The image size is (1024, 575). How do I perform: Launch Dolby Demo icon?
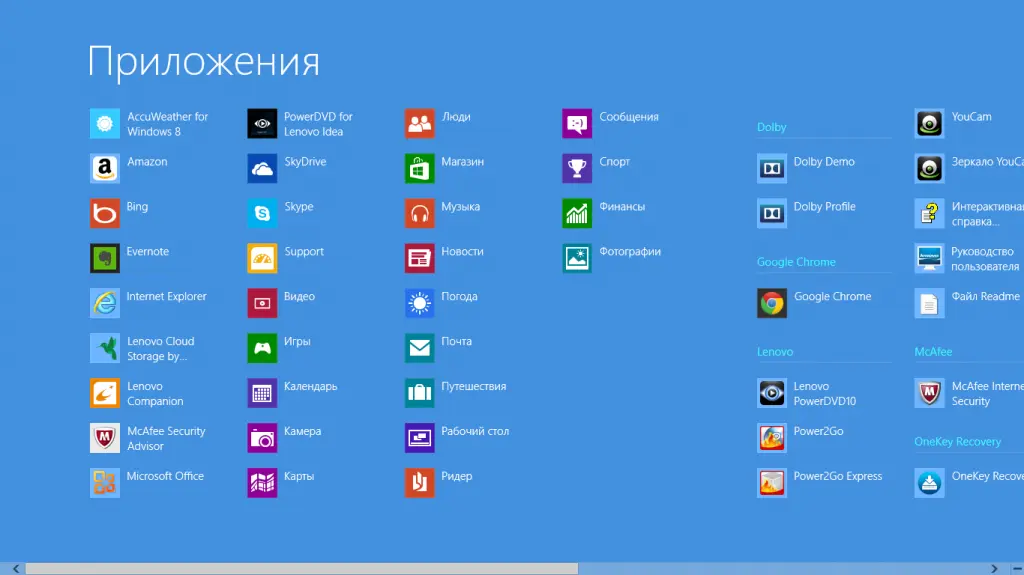click(x=772, y=169)
